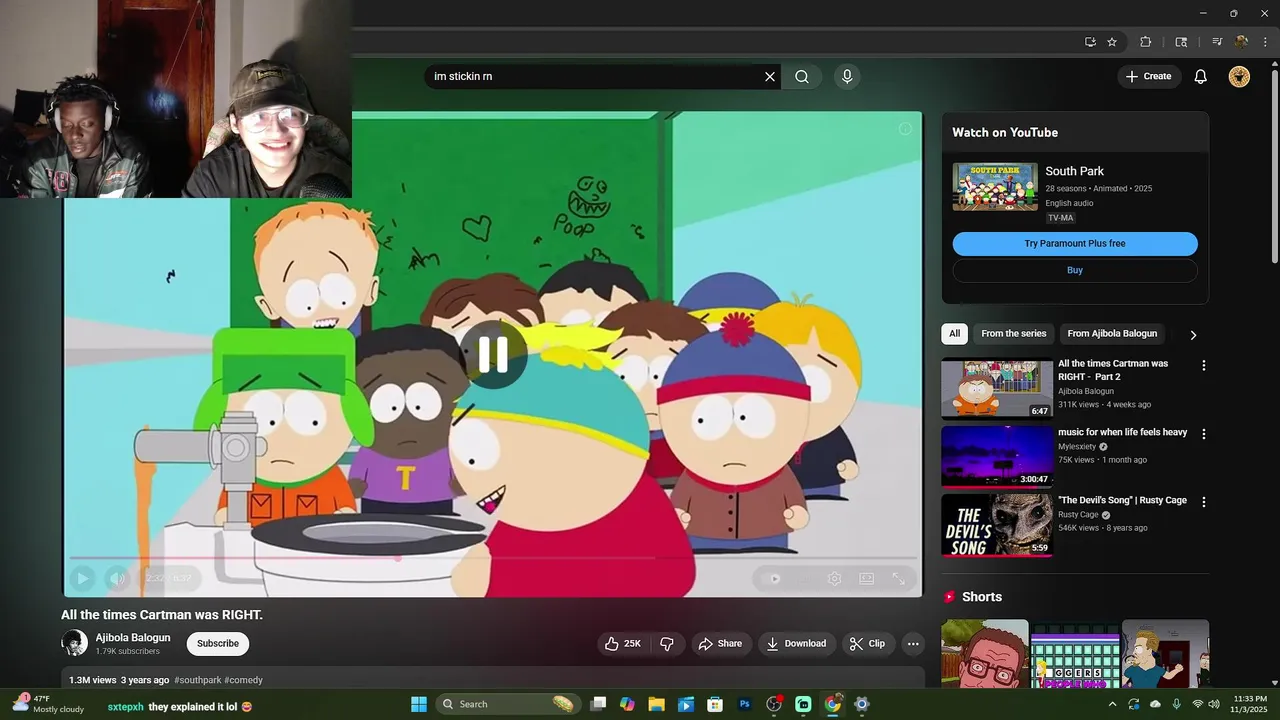Open the tab search icon in Chrome toolbar
Viewport: 1280px width, 720px height.
(1181, 42)
